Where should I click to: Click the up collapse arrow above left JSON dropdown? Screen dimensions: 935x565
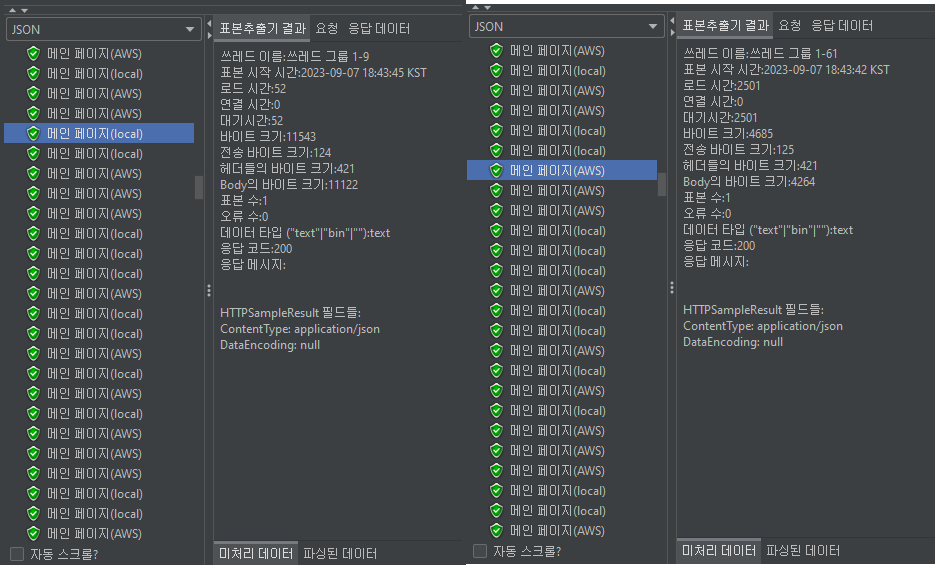pos(13,10)
